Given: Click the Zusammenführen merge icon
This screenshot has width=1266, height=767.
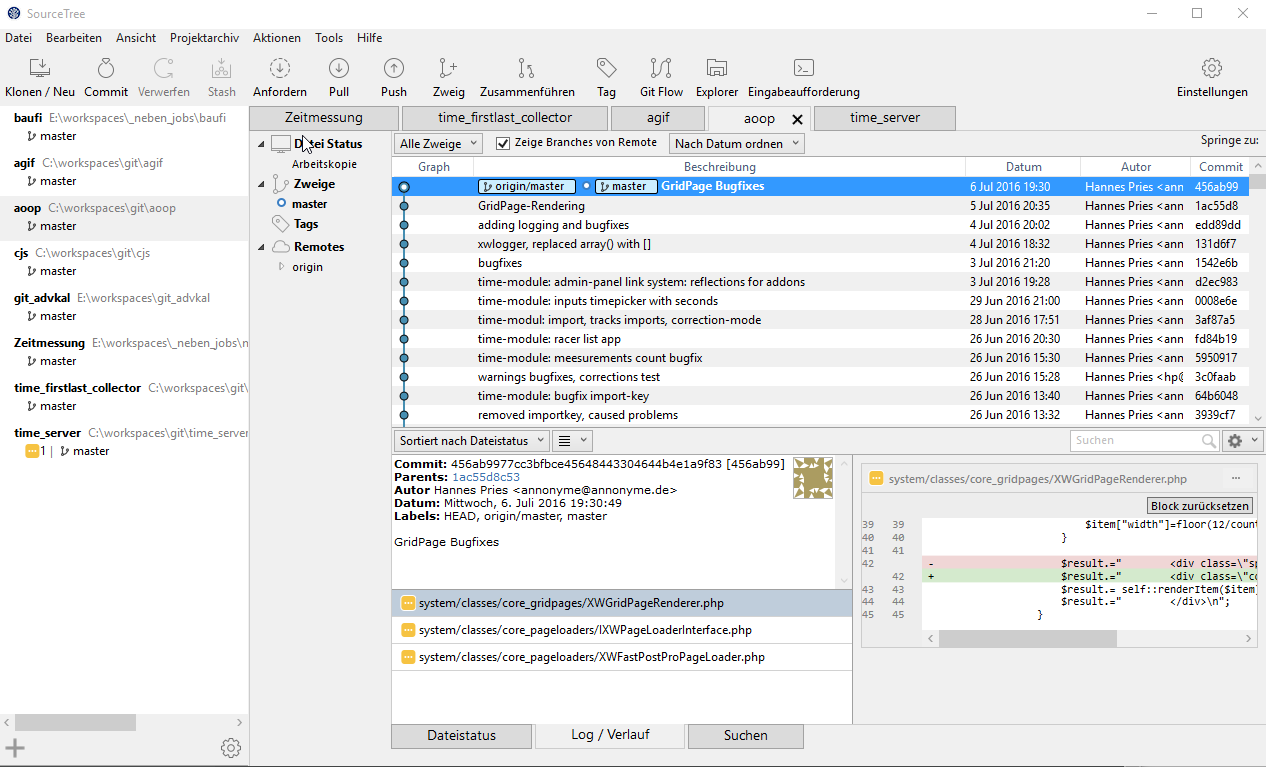Looking at the screenshot, I should (x=526, y=68).
